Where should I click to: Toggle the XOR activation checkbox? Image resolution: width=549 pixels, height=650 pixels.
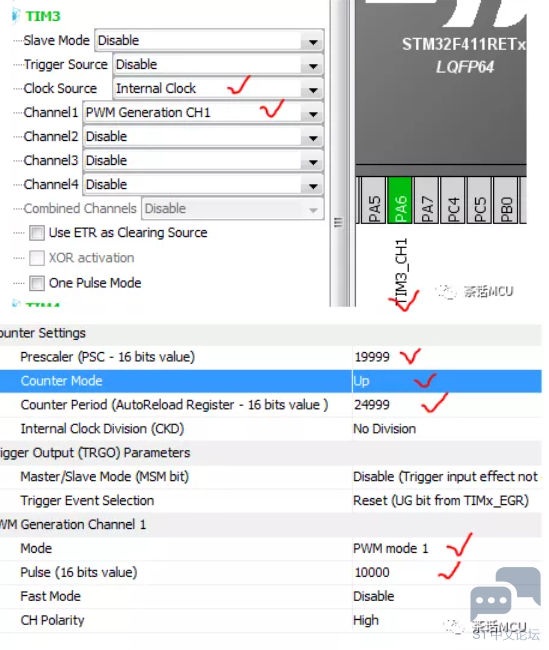pyautogui.click(x=37, y=258)
